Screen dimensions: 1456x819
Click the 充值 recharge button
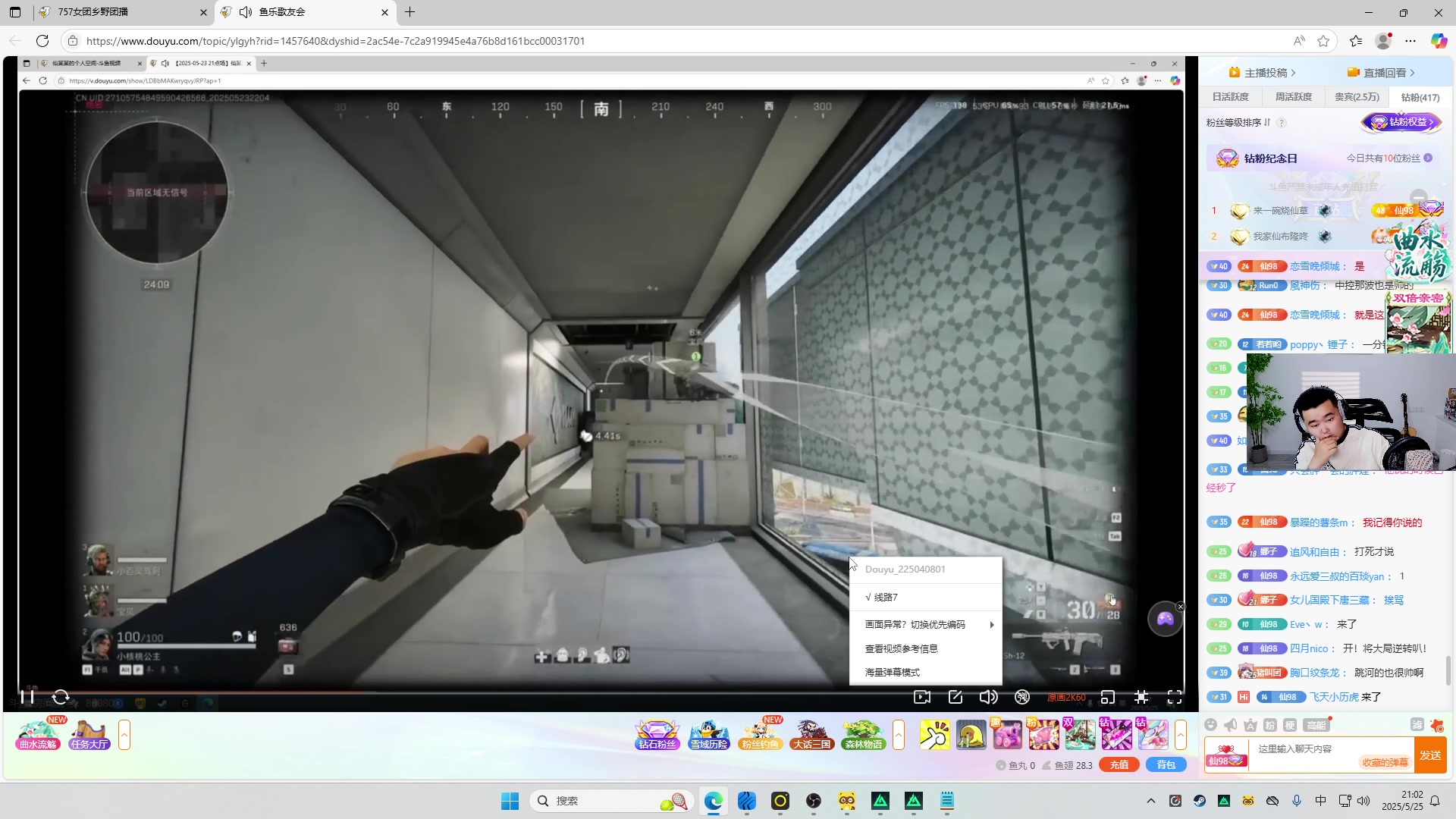tap(1119, 764)
